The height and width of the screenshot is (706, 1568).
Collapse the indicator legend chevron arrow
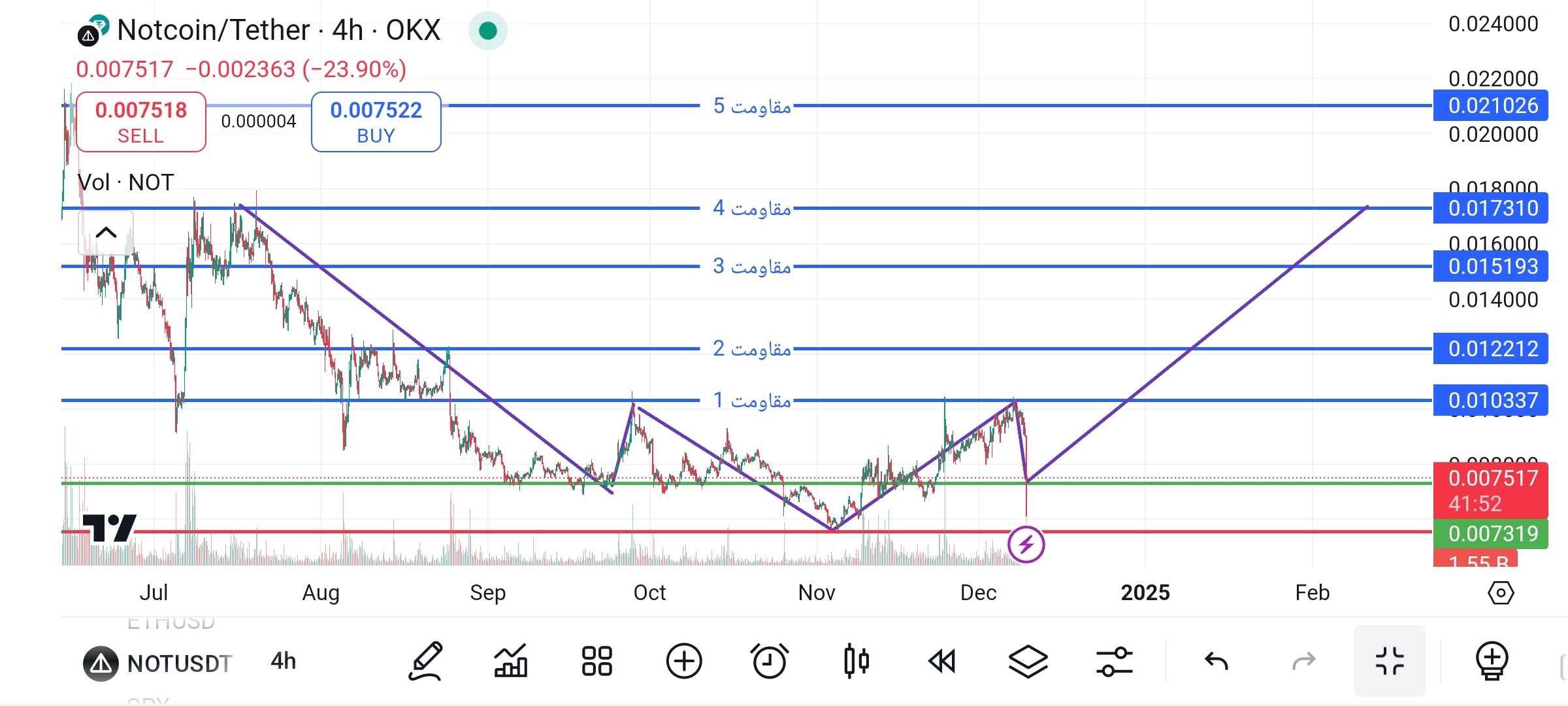click(x=106, y=233)
